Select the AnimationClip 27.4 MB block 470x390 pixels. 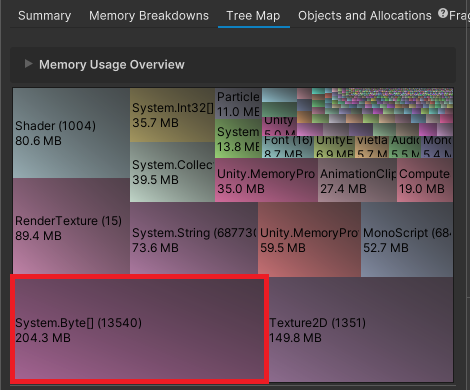357,180
